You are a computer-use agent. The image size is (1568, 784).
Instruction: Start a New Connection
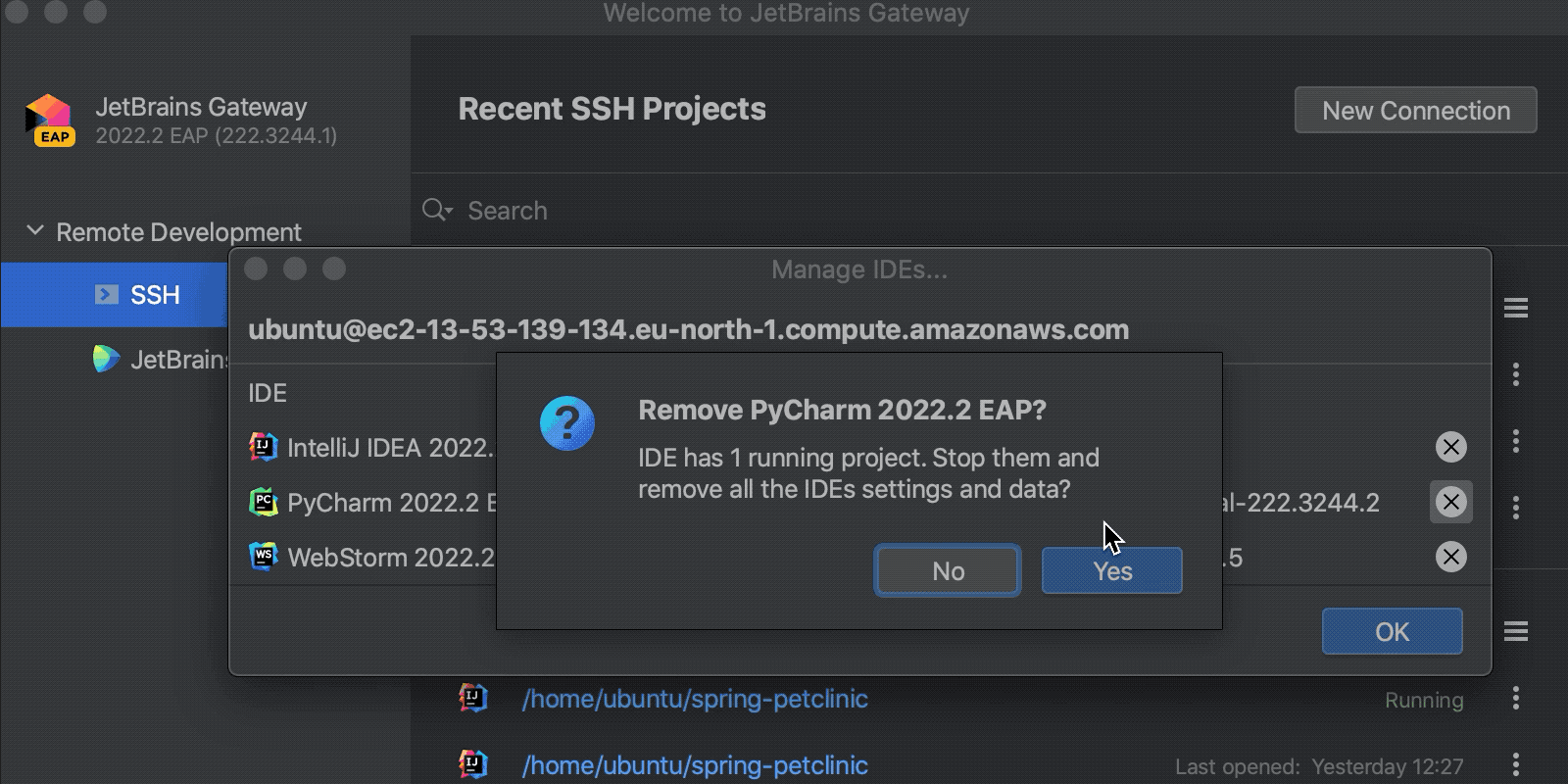point(1415,111)
